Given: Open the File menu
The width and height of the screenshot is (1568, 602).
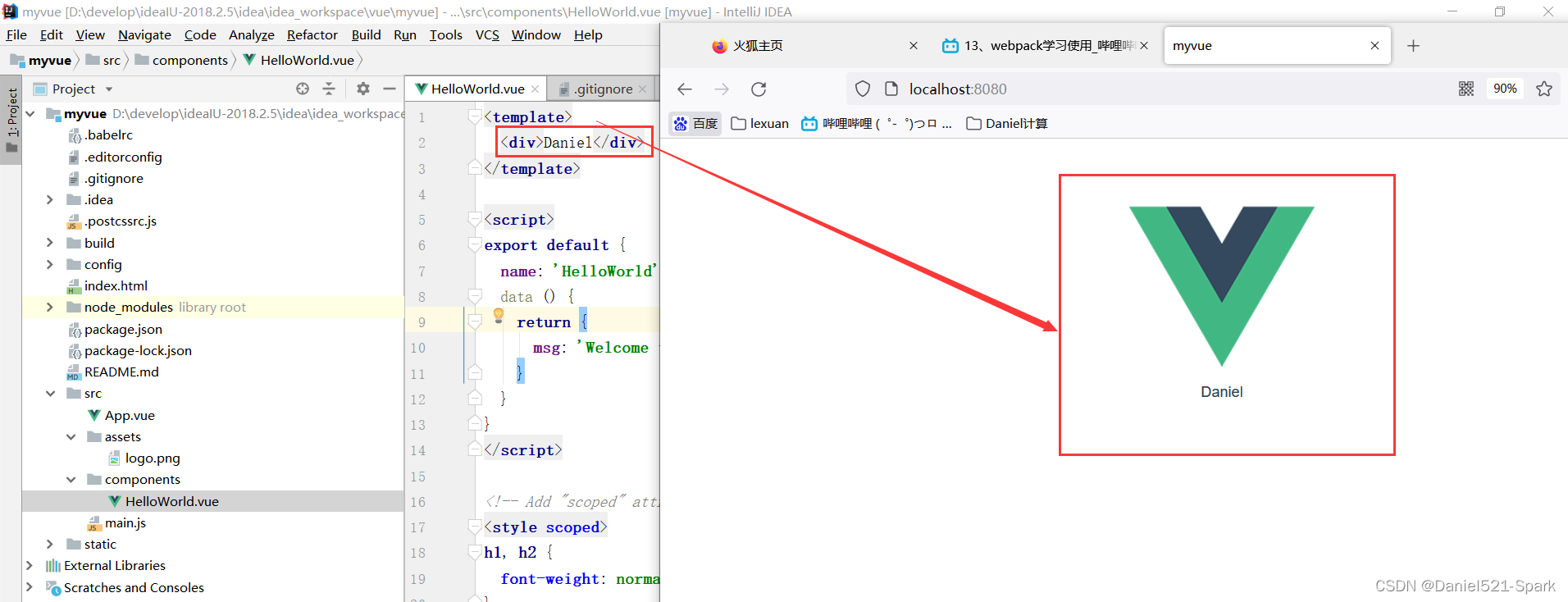Looking at the screenshot, I should [x=16, y=34].
